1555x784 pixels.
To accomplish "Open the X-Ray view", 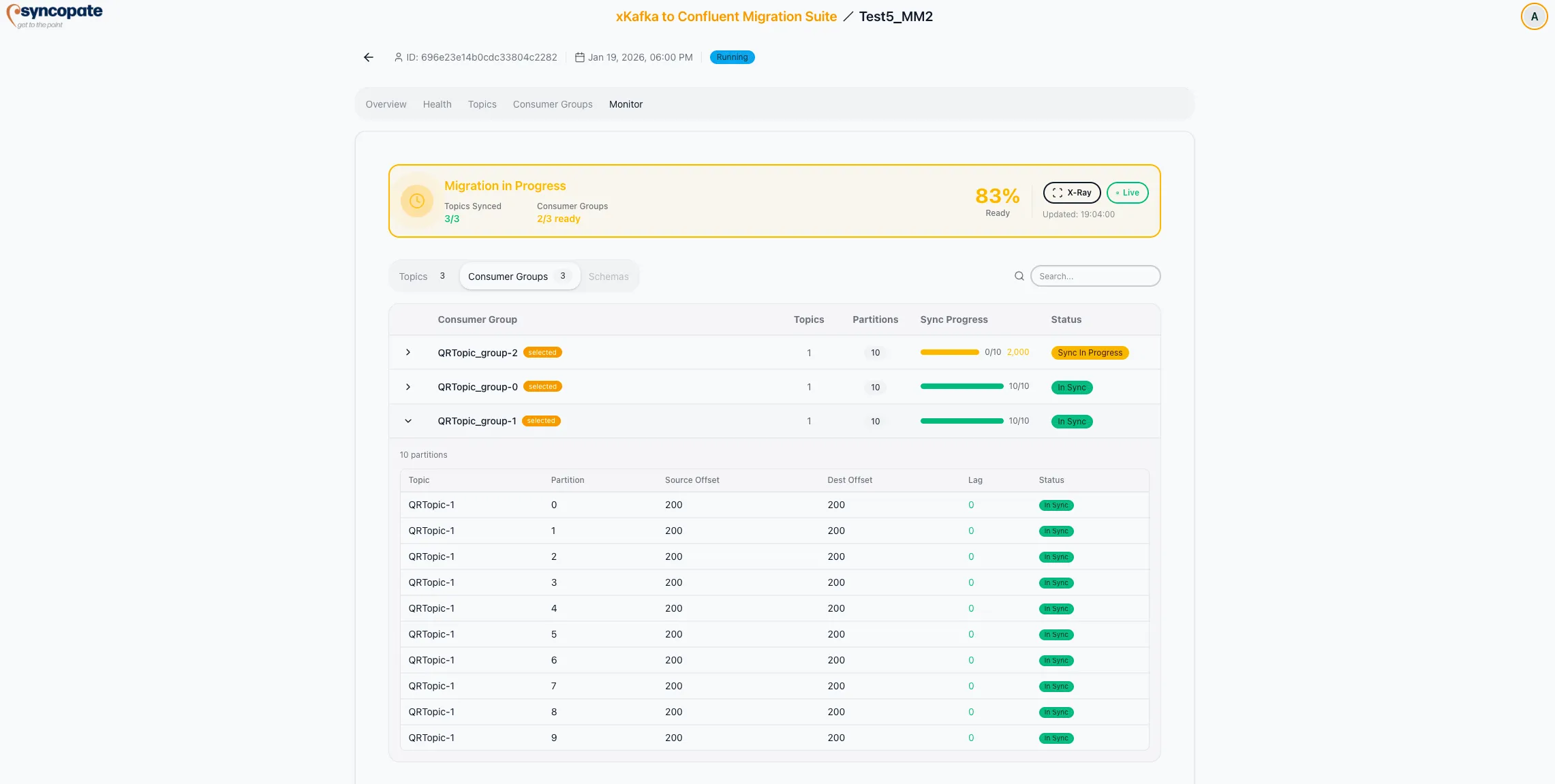I will pyautogui.click(x=1071, y=193).
